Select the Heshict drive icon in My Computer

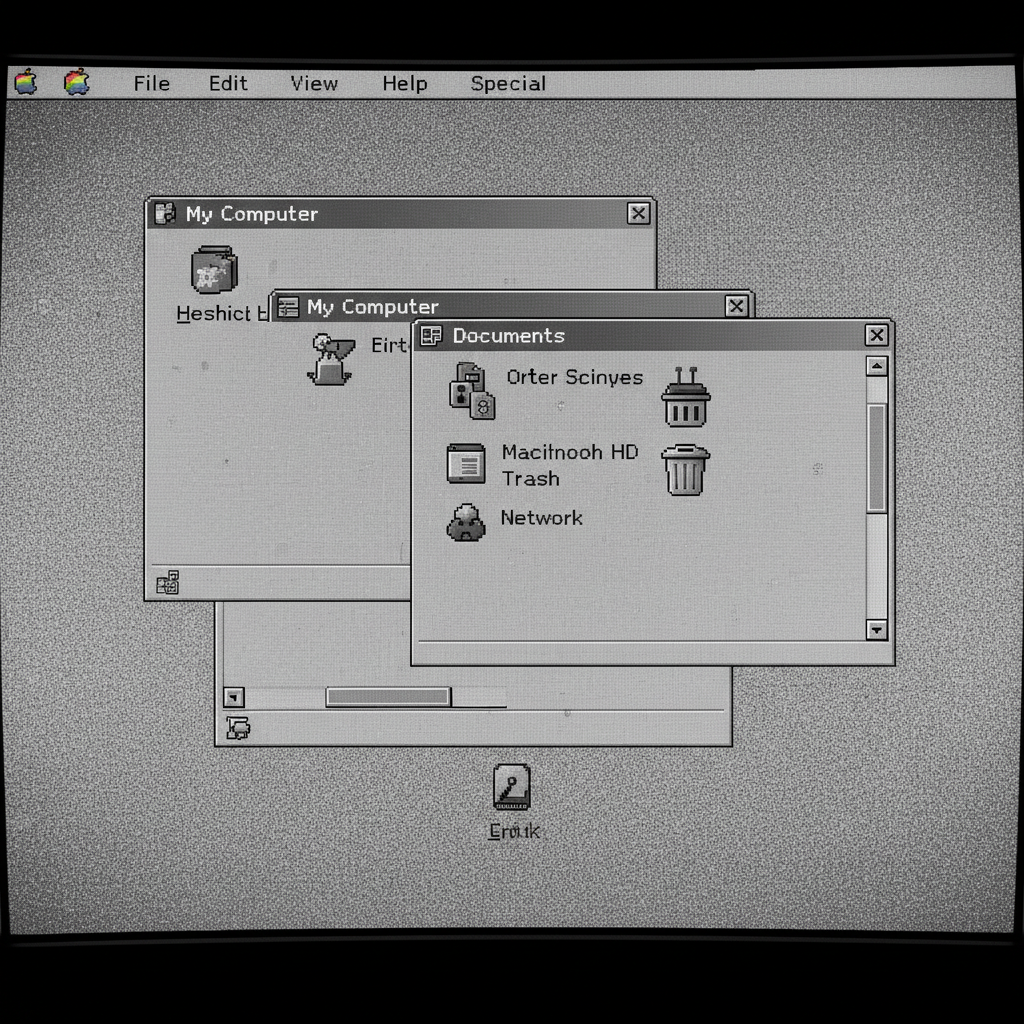point(214,270)
